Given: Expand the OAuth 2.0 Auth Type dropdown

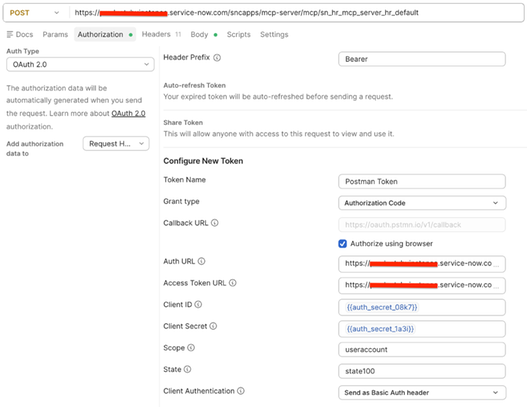Looking at the screenshot, I should coord(80,65).
